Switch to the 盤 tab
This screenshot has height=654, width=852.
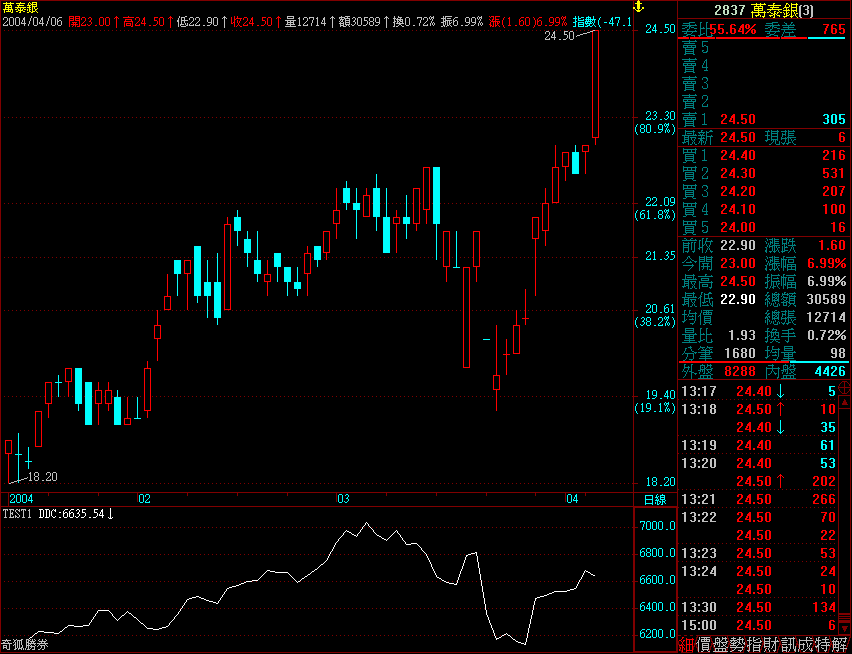[720, 645]
